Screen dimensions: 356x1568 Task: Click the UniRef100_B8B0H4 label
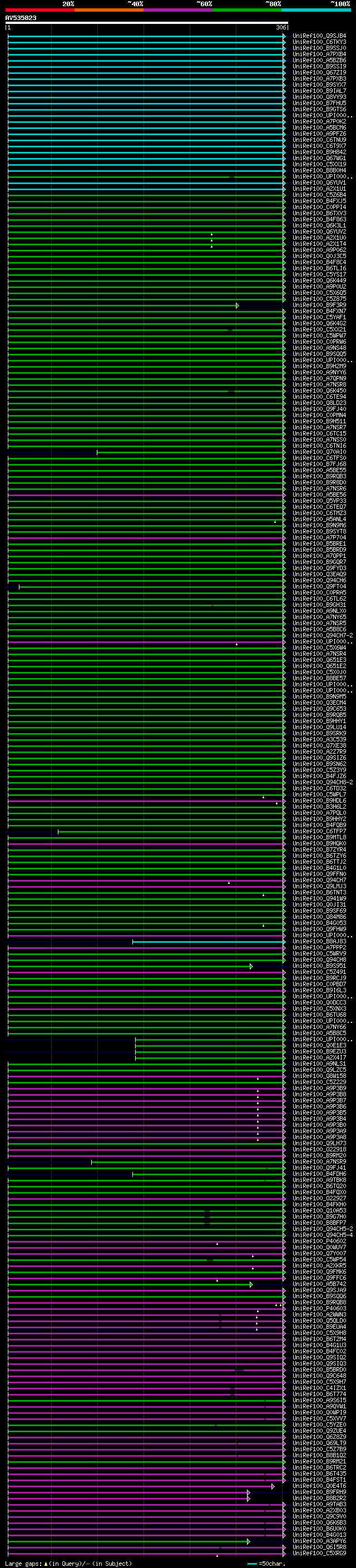click(x=319, y=170)
